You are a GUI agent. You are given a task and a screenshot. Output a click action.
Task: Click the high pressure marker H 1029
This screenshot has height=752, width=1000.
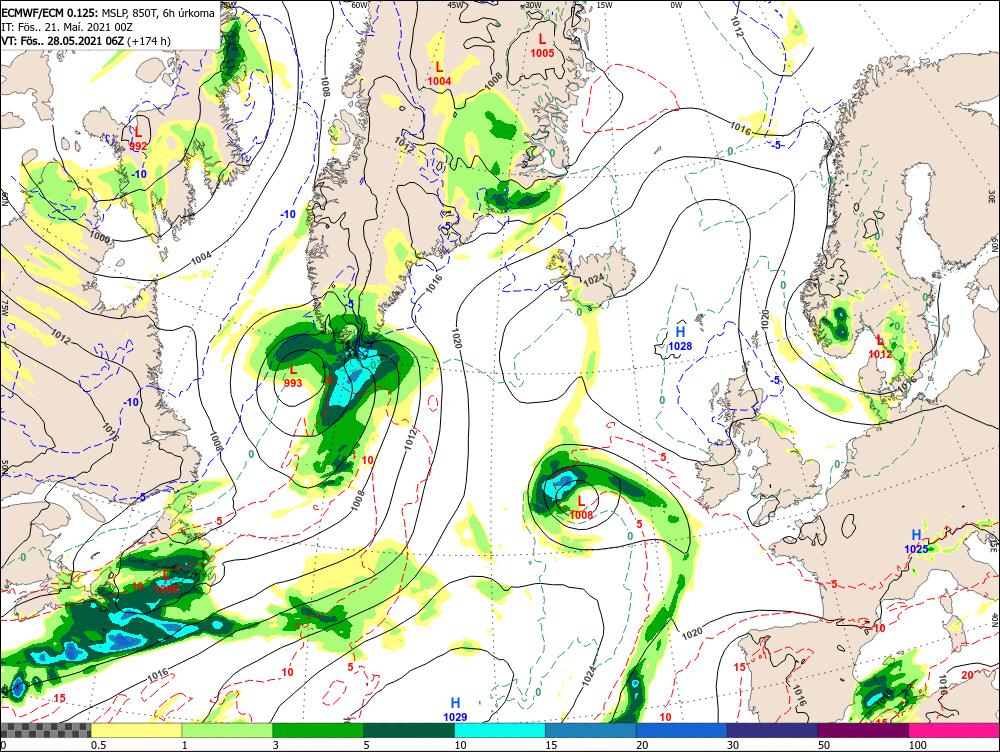tap(455, 709)
